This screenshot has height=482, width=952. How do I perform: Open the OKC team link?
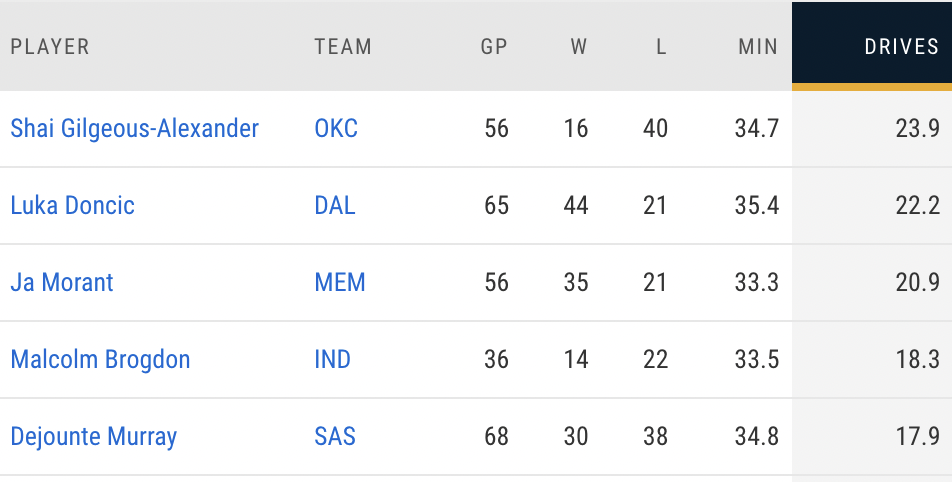point(336,129)
